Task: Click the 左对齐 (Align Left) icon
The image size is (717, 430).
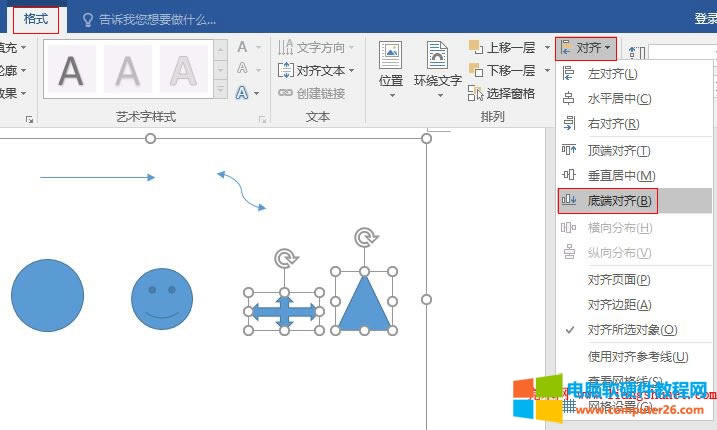Action: 570,74
